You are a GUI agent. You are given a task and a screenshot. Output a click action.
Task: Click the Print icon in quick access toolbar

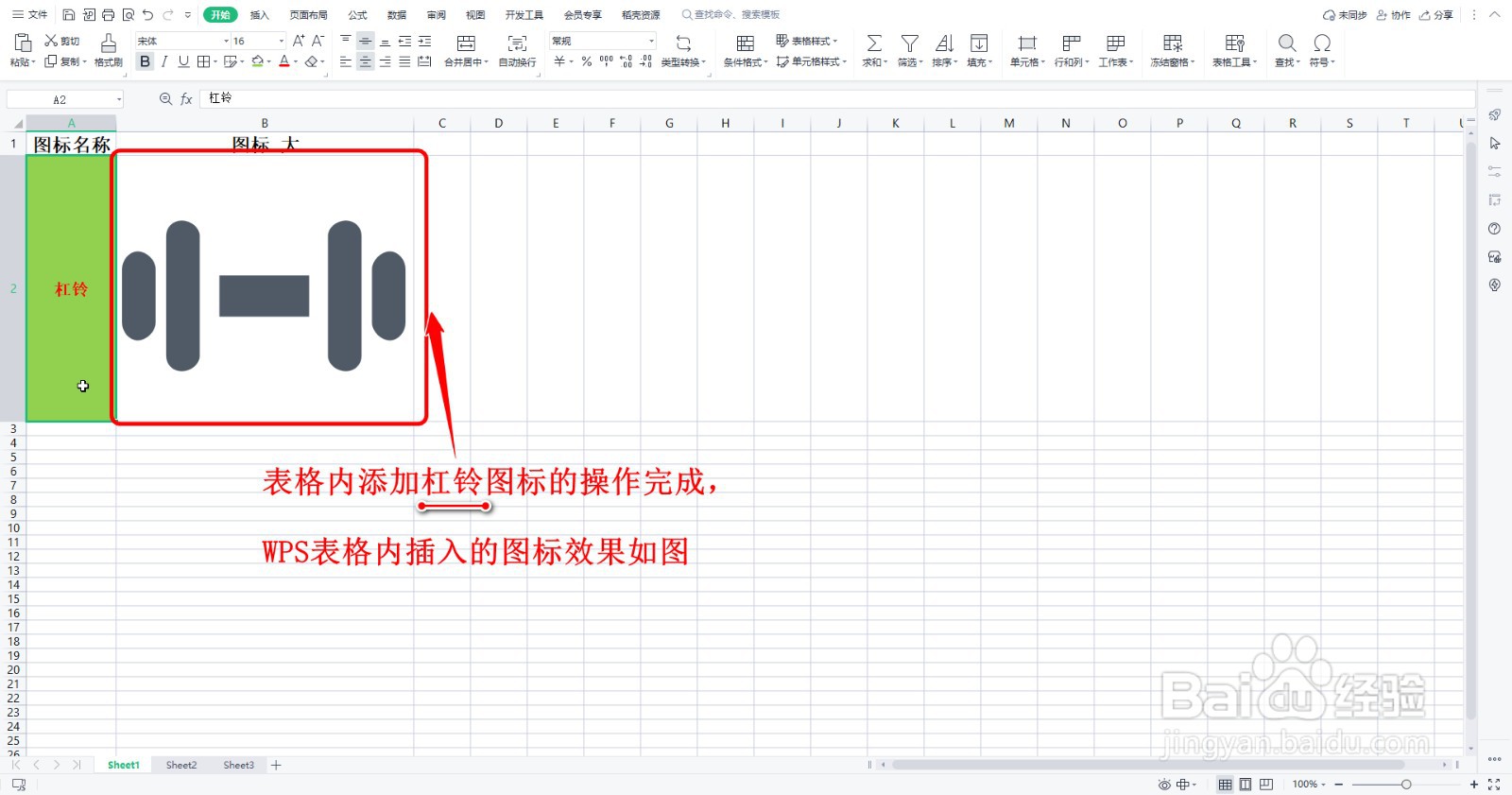(109, 15)
